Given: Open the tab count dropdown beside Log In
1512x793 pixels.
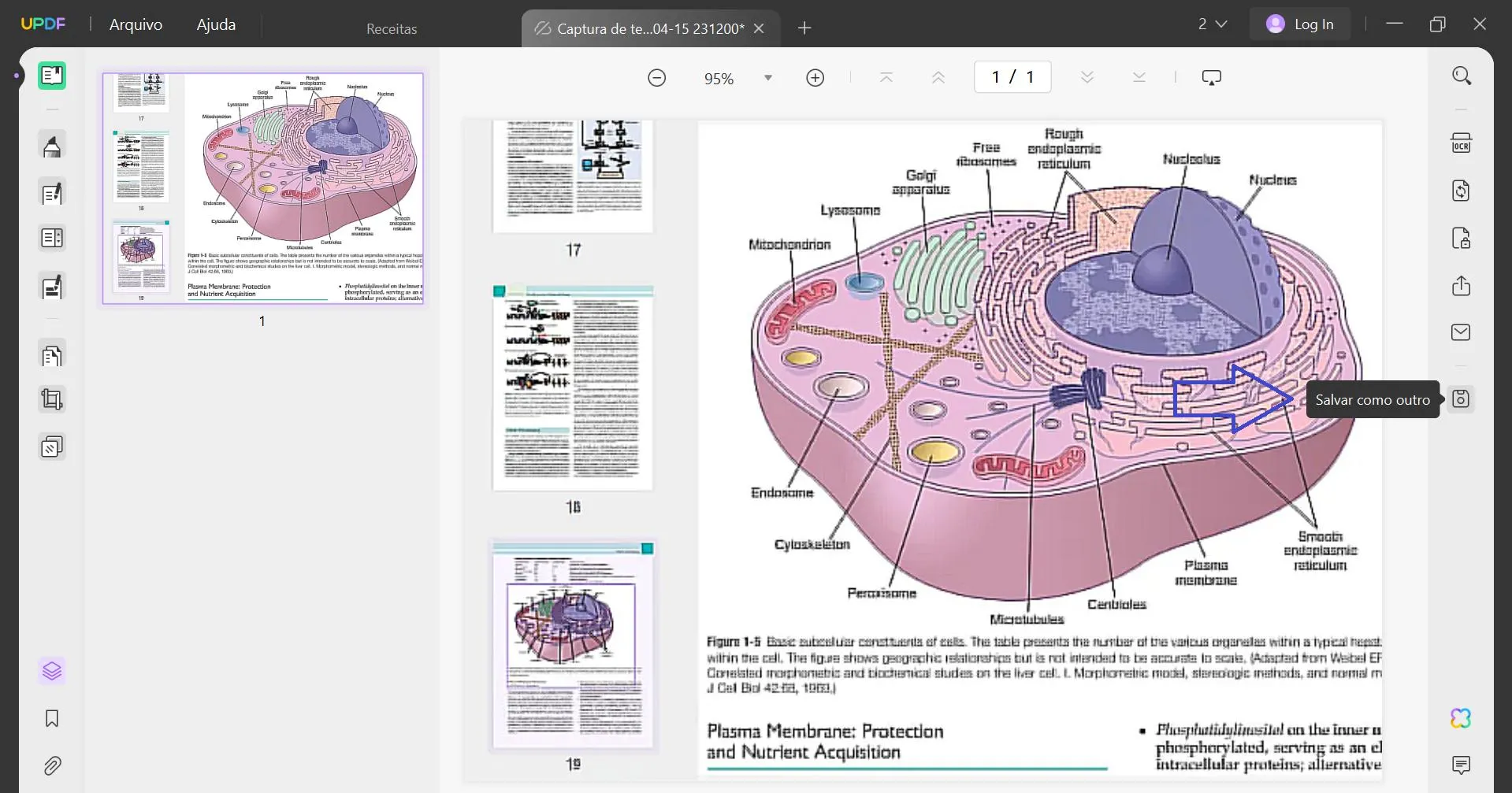Looking at the screenshot, I should [1213, 24].
